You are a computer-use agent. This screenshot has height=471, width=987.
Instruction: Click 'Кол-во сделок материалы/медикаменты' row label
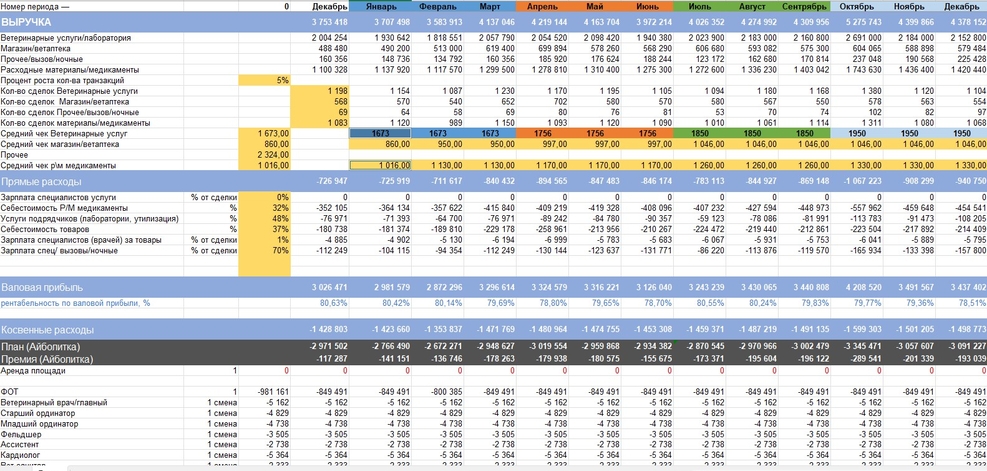tap(74, 123)
